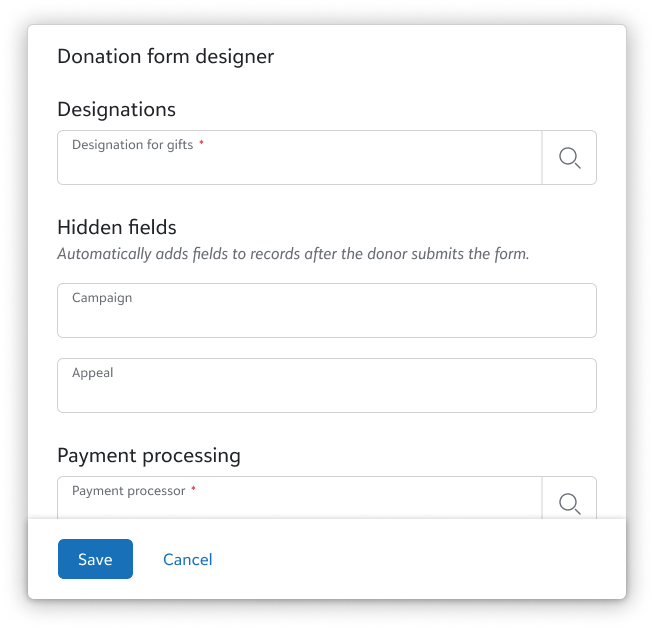Click the red asterisk beside Designation for gifts
Image resolution: width=654 pixels, height=629 pixels.
coord(201,144)
